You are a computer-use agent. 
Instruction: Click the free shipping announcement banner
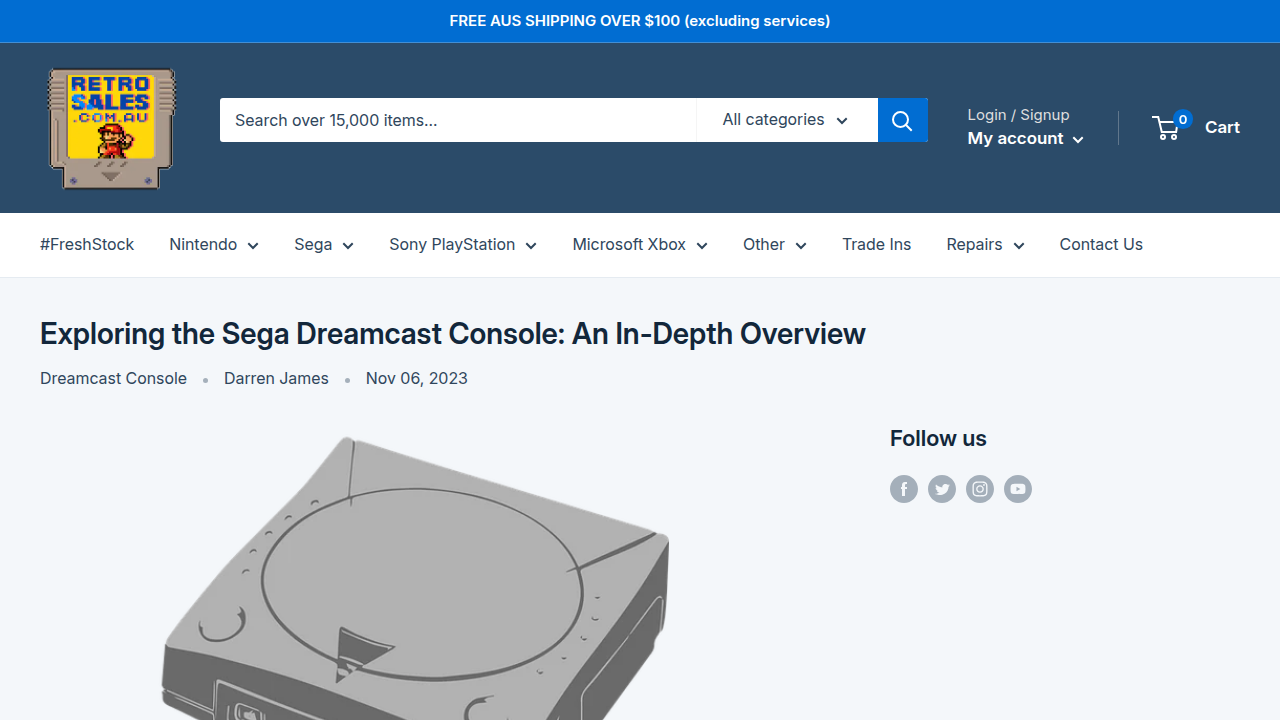[x=640, y=21]
